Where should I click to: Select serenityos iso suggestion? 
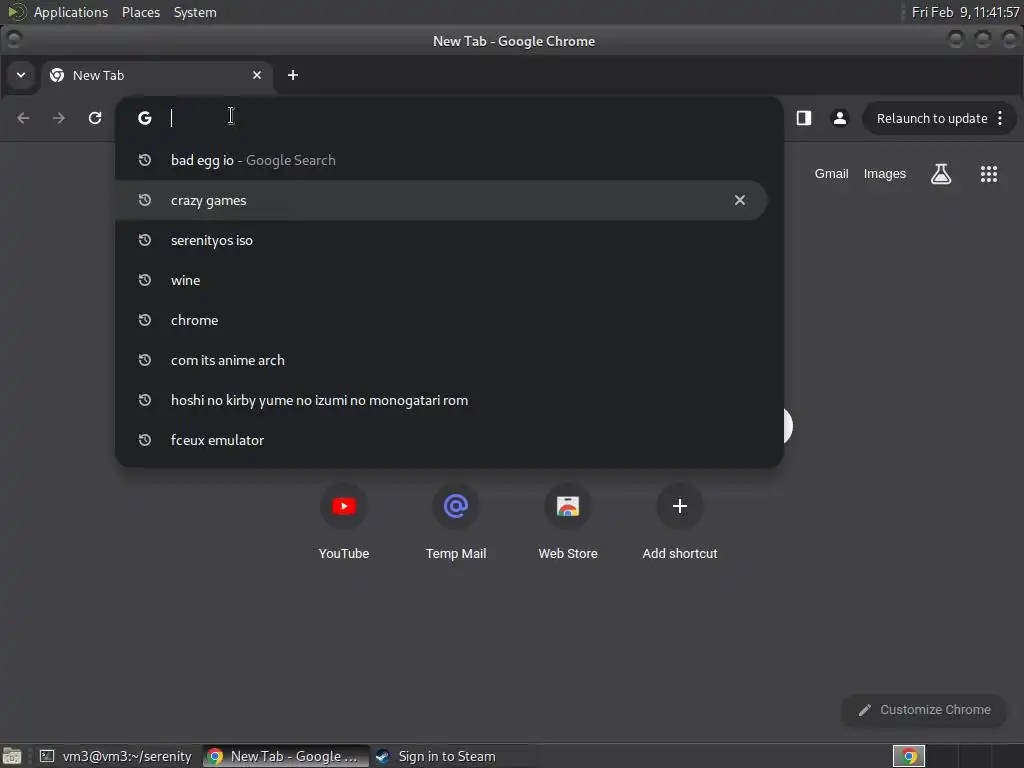pos(441,240)
